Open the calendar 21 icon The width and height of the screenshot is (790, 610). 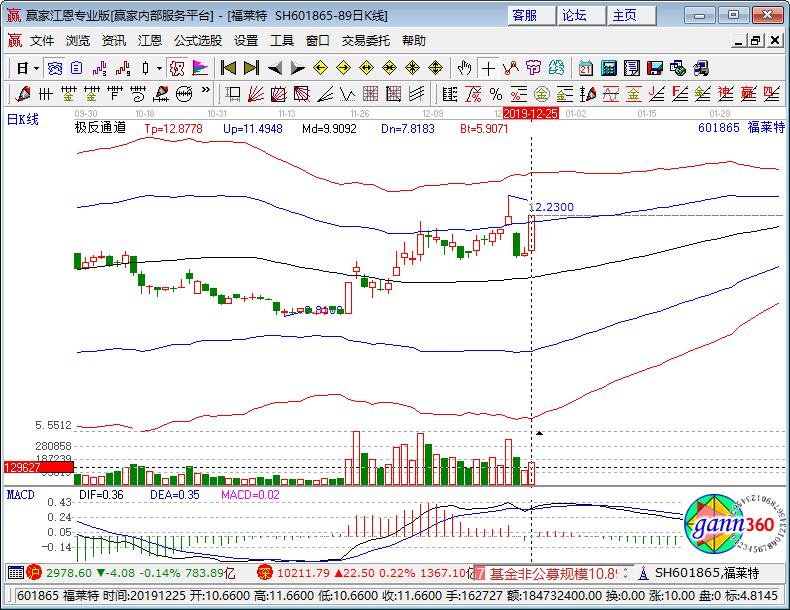pyautogui.click(x=585, y=68)
